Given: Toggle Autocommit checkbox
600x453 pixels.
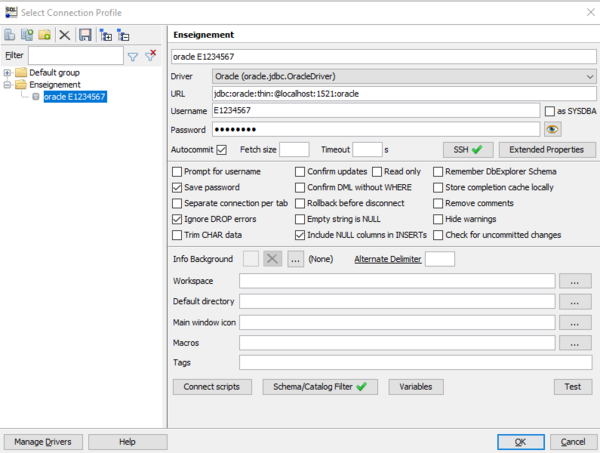Looking at the screenshot, I should click(x=222, y=150).
